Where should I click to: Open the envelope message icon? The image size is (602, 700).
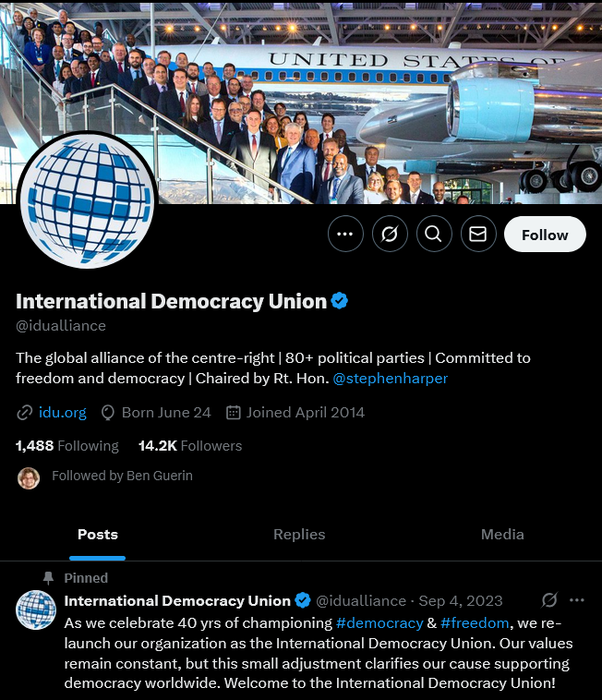click(x=478, y=234)
